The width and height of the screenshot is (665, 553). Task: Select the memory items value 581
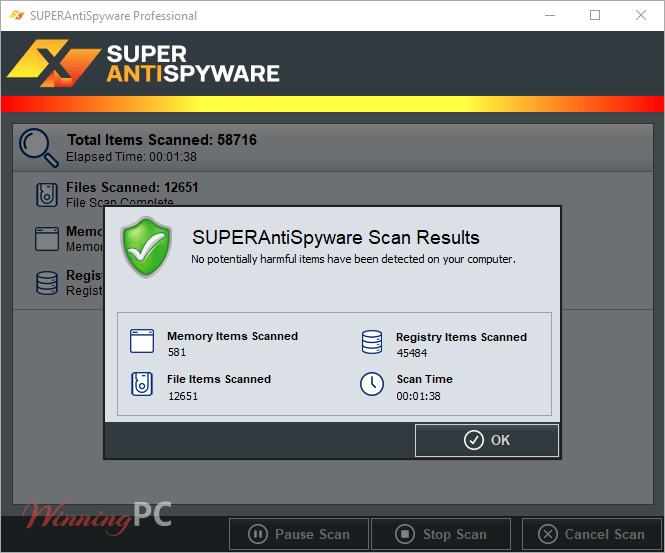coord(177,352)
